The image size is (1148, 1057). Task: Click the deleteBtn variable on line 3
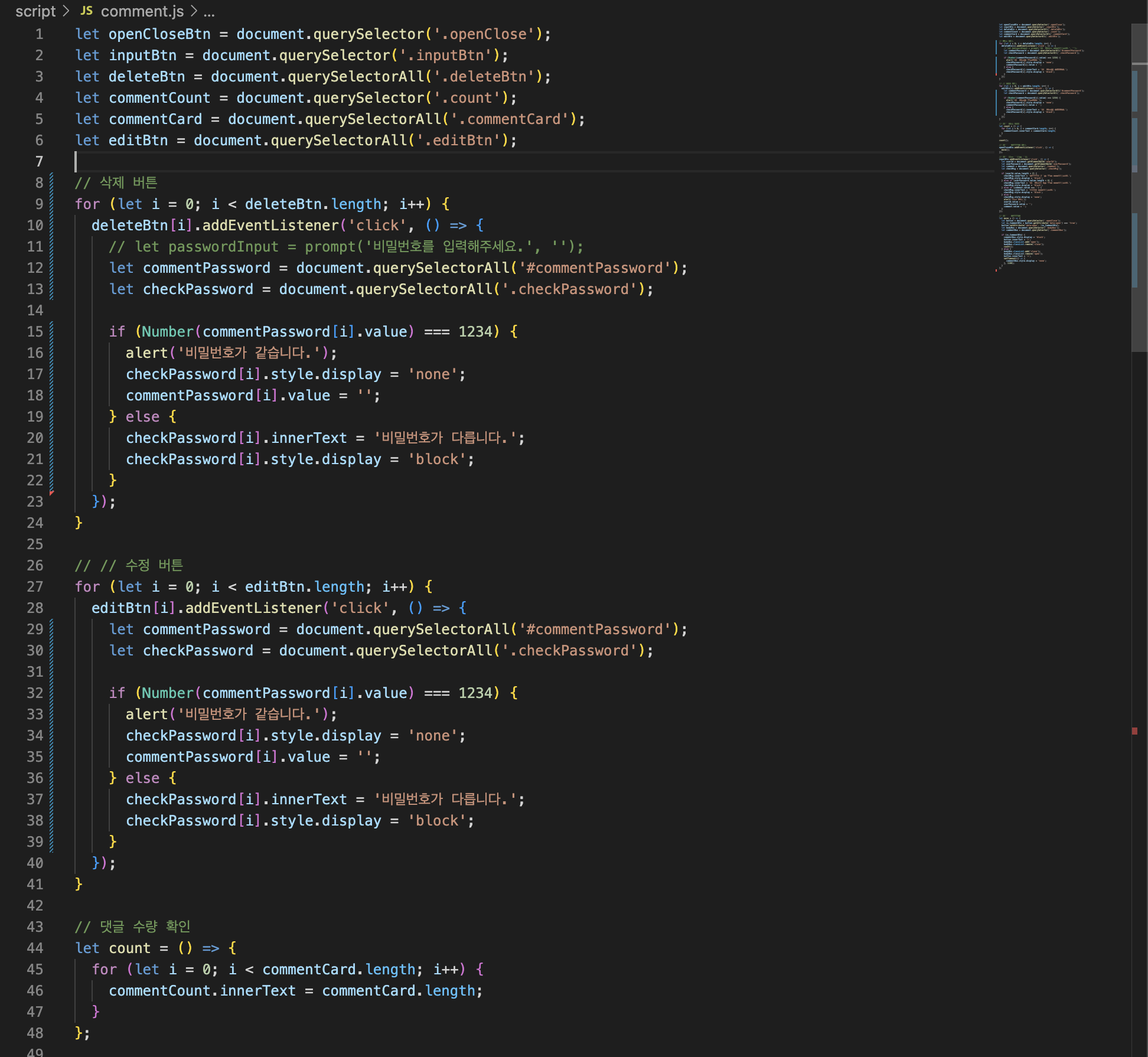coord(146,77)
